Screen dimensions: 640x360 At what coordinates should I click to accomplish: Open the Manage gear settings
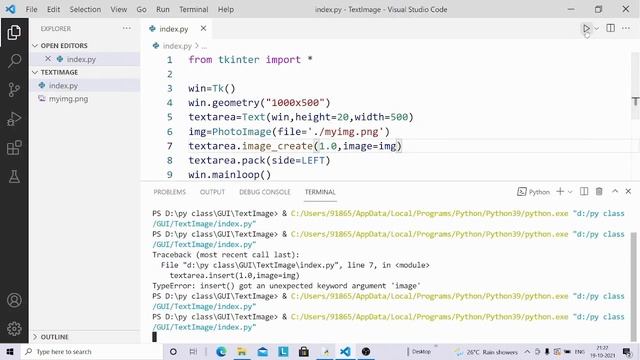[14, 329]
